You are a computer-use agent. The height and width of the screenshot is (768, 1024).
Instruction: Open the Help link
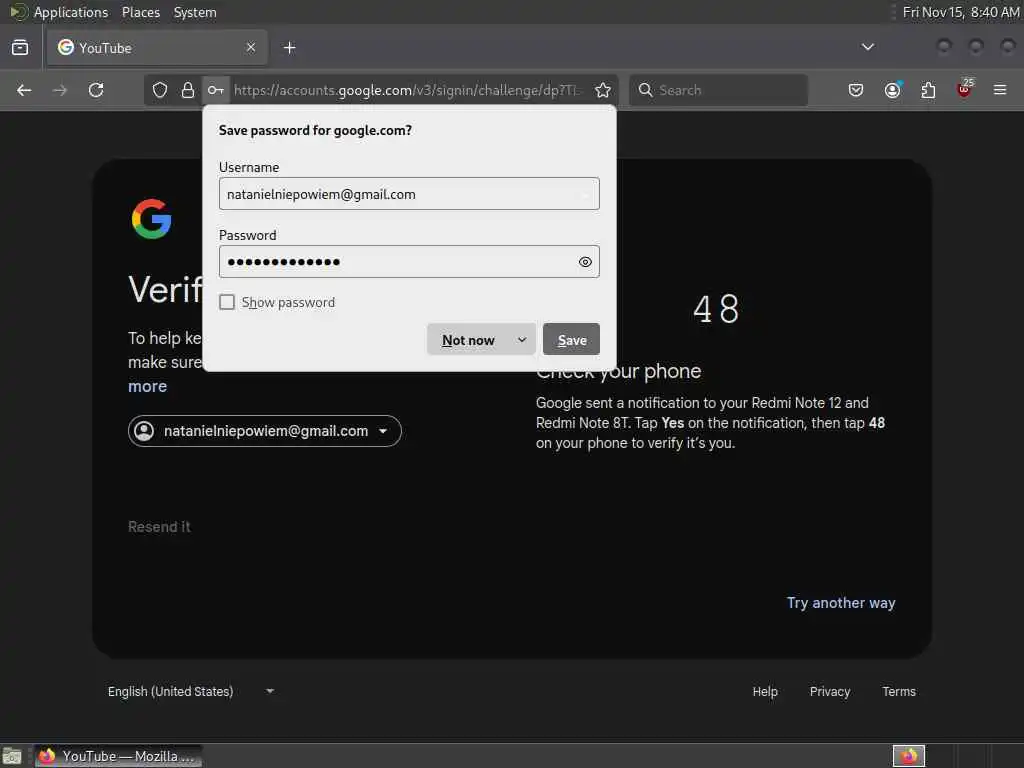765,691
